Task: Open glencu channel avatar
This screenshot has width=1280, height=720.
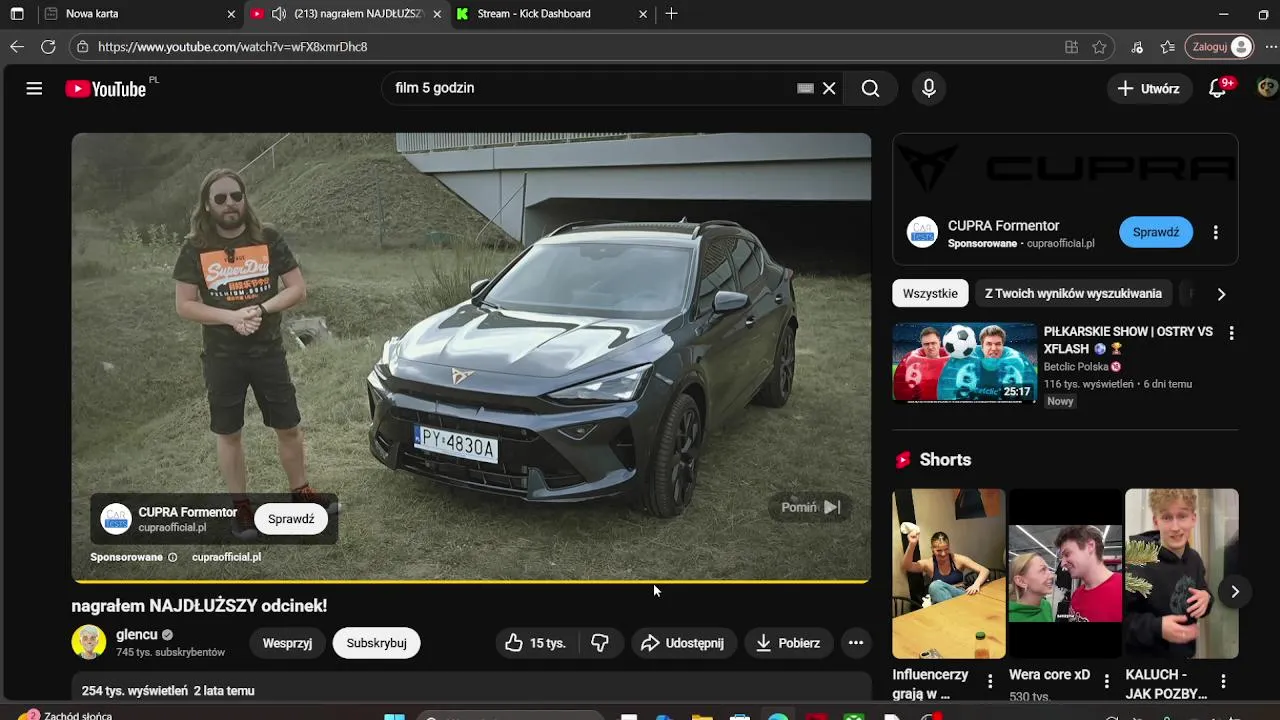Action: tap(89, 642)
